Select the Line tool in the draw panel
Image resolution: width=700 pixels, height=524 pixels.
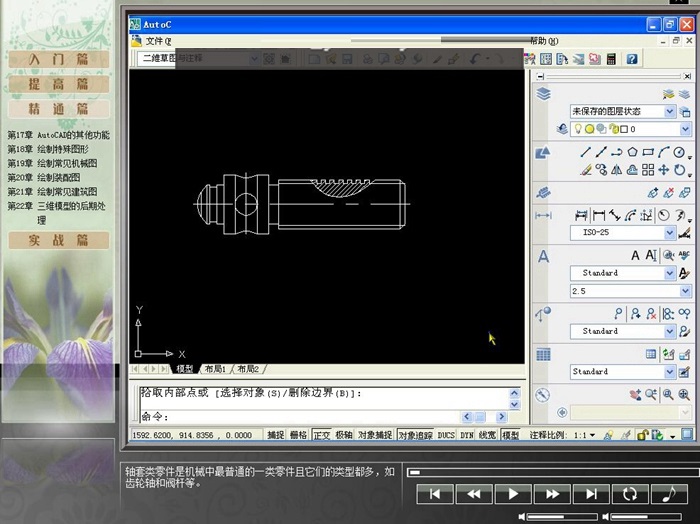click(586, 152)
